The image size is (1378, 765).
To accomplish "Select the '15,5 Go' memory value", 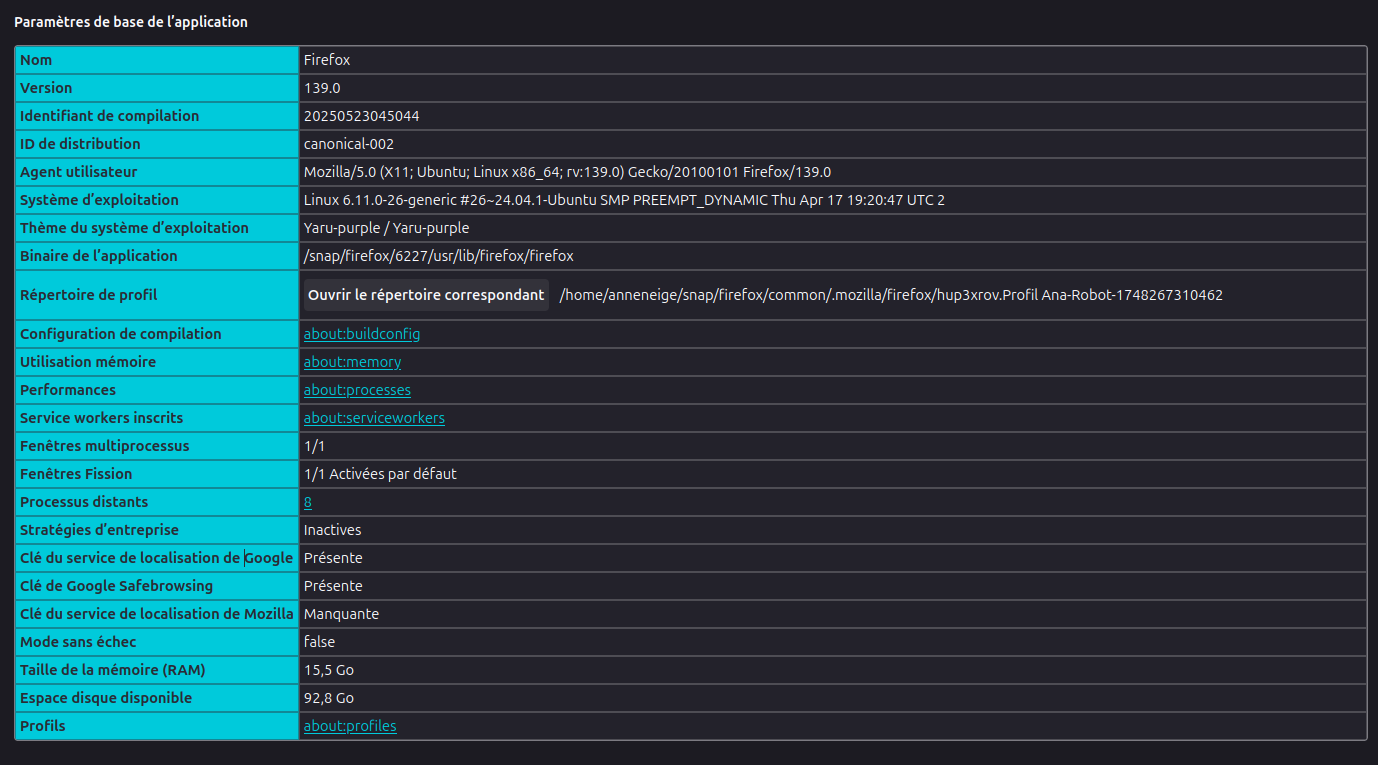I will coord(329,670).
